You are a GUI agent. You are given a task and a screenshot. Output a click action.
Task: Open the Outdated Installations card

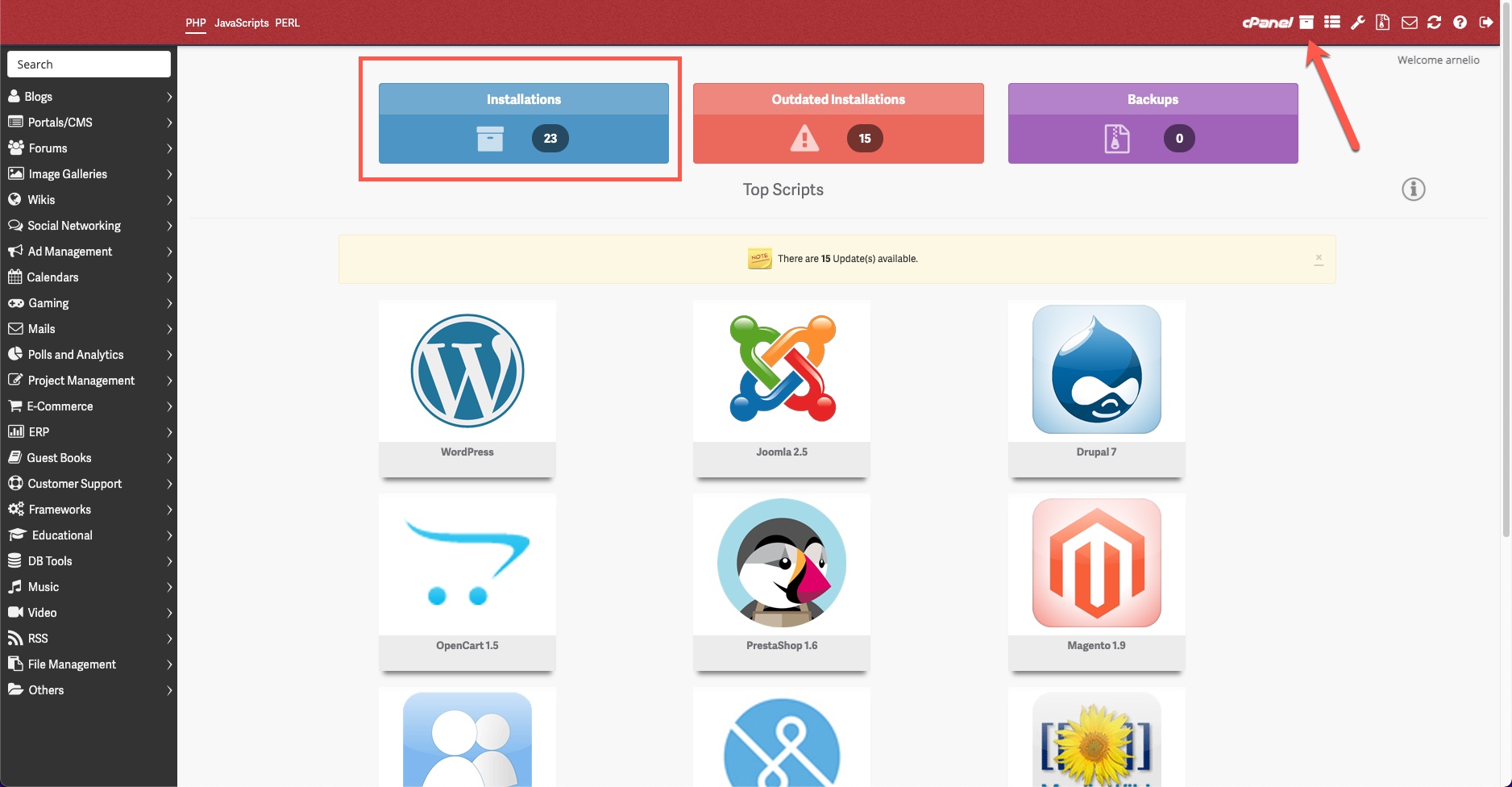(838, 123)
